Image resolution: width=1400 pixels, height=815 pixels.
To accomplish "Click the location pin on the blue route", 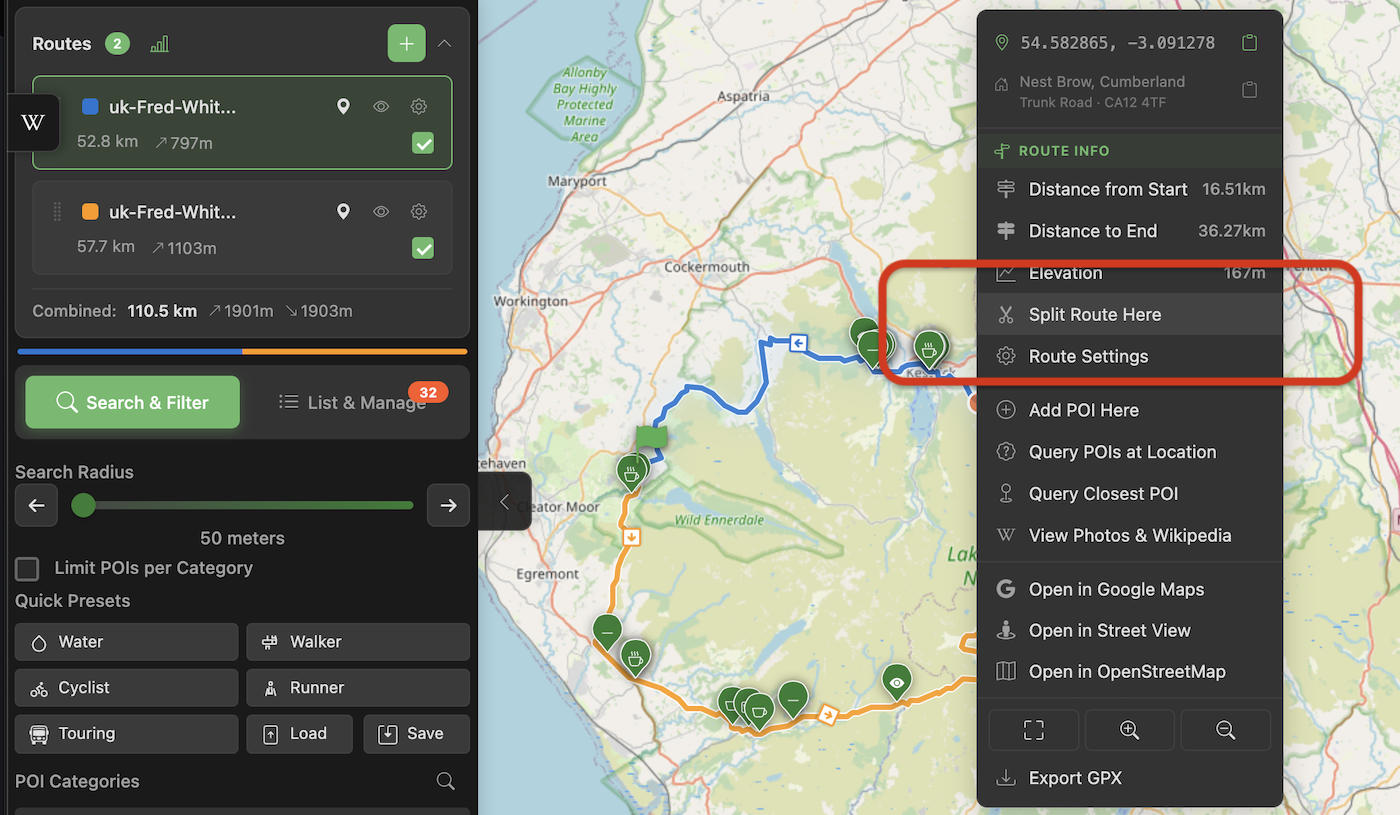I will click(343, 106).
